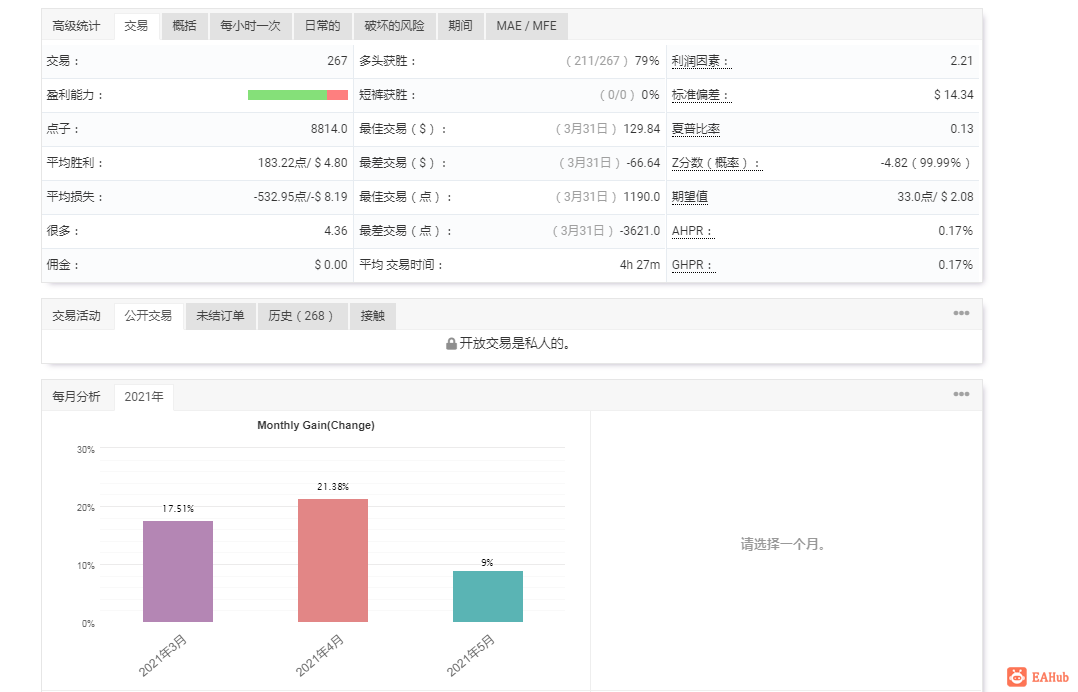Open the 高级统计 tab
Image resolution: width=1078 pixels, height=692 pixels.
[76, 26]
